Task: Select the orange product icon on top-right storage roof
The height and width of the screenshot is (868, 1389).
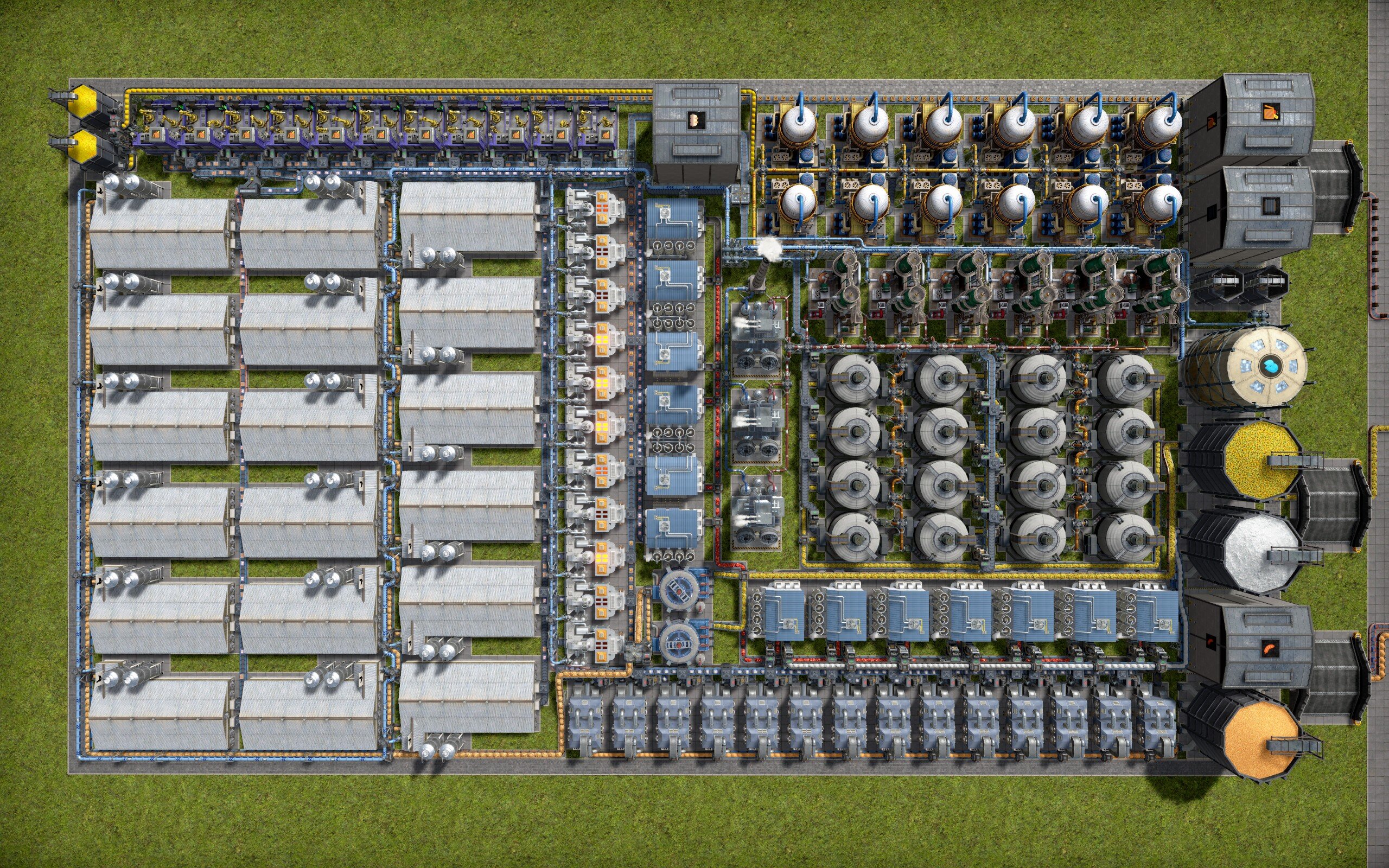Action: click(1271, 112)
